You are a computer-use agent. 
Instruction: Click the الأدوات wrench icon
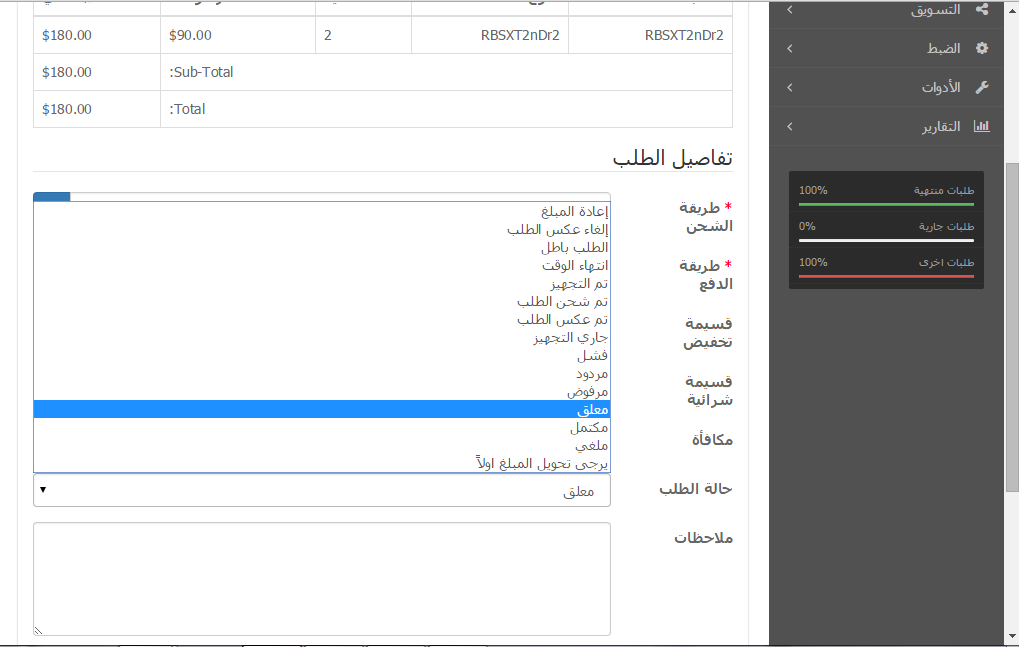pyautogui.click(x=982, y=87)
